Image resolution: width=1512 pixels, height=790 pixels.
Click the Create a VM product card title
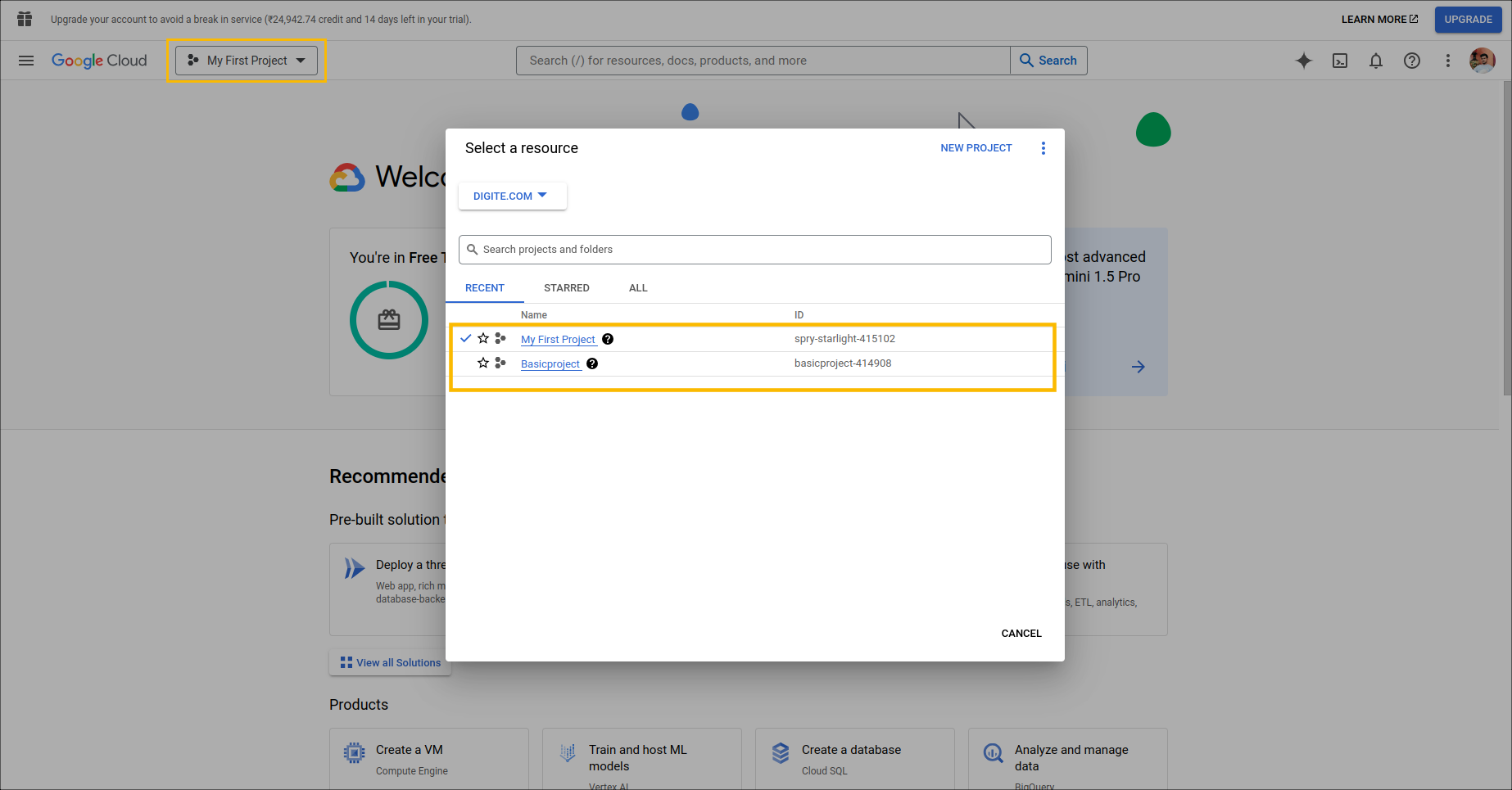click(x=410, y=750)
